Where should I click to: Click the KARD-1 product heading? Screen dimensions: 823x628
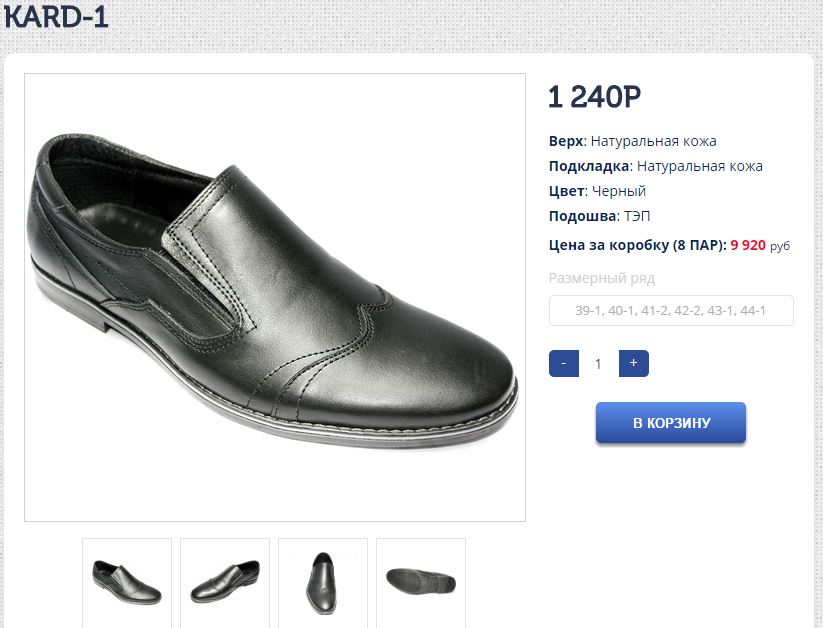coord(56,16)
